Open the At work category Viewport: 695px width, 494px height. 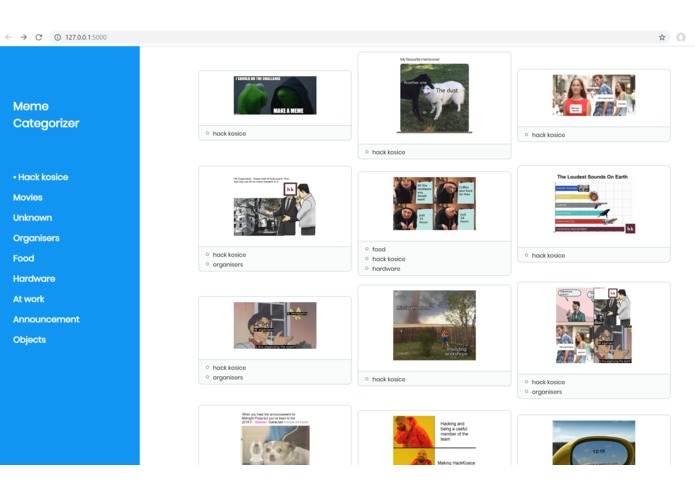[x=28, y=299]
